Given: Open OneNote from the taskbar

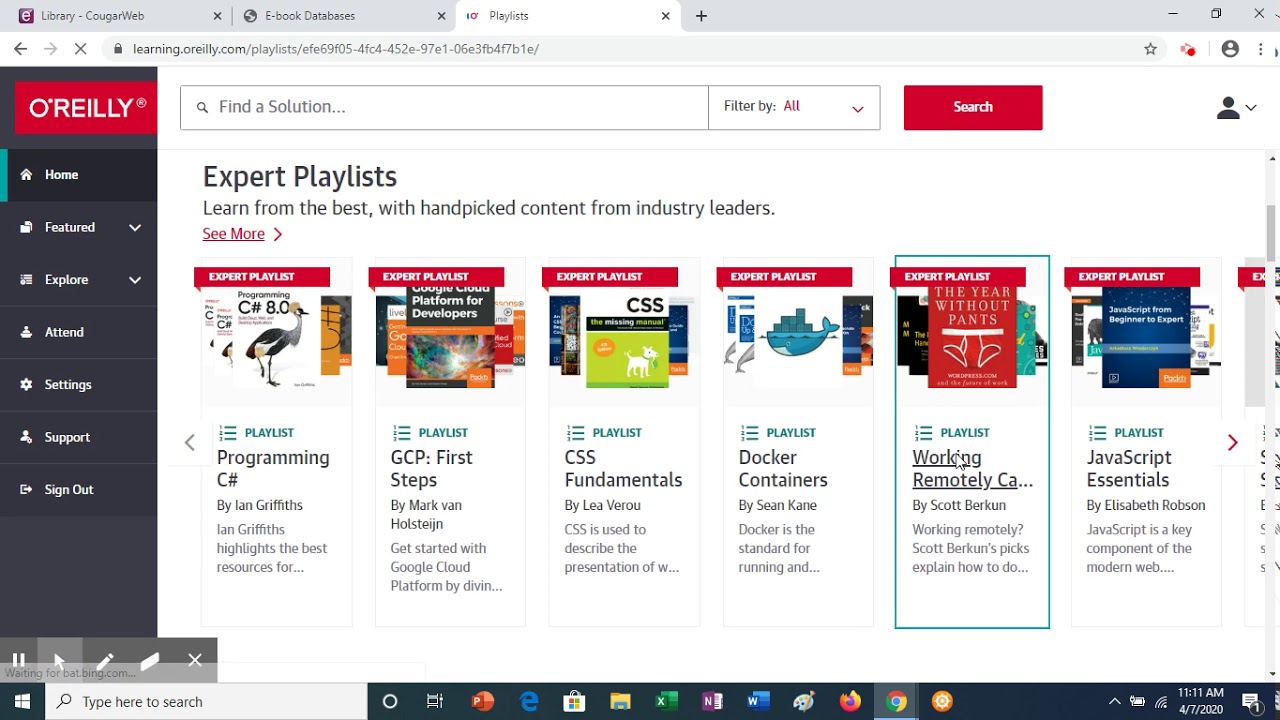Looking at the screenshot, I should [712, 701].
